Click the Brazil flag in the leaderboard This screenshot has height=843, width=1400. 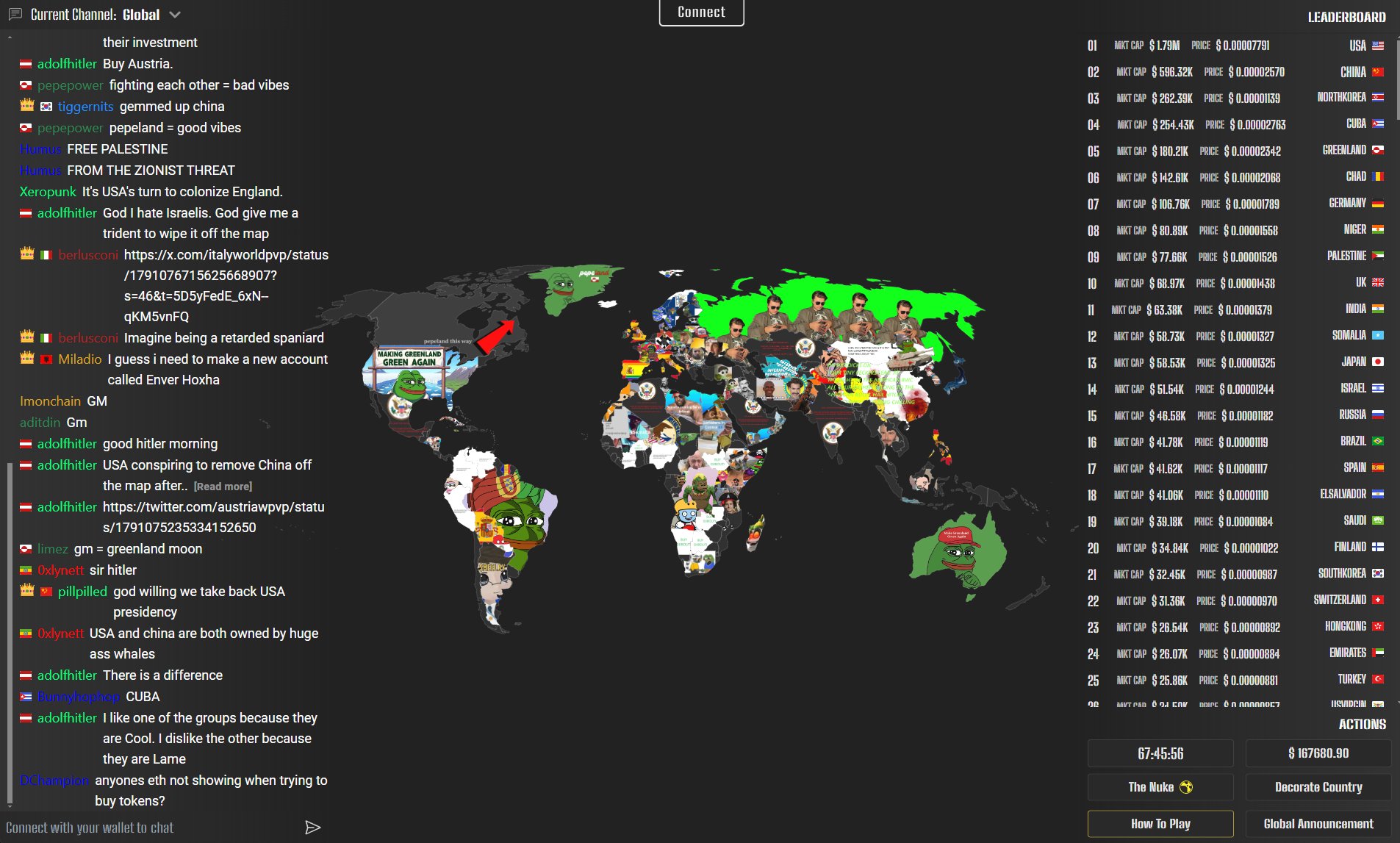point(1378,441)
